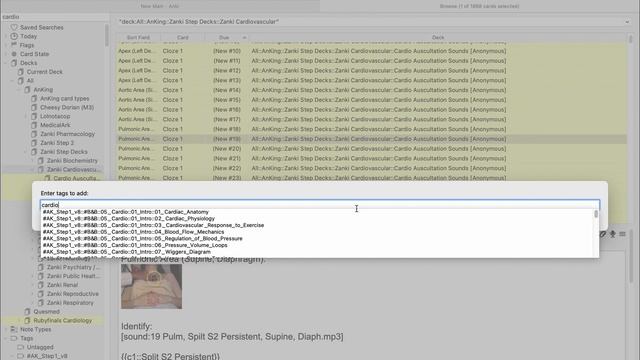640x360 pixels.
Task: Sort by the Deck column header
Action: click(438, 38)
